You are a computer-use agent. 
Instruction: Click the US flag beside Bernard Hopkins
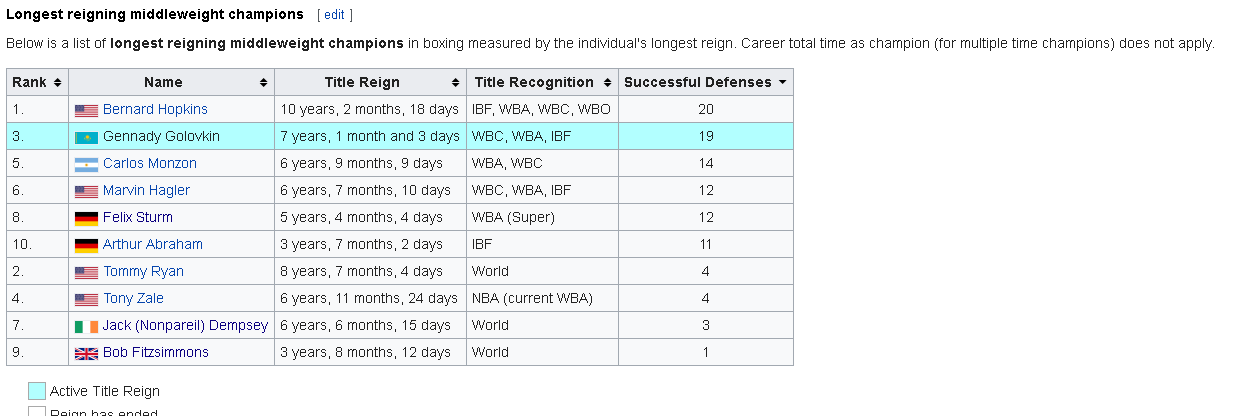pyautogui.click(x=86, y=110)
